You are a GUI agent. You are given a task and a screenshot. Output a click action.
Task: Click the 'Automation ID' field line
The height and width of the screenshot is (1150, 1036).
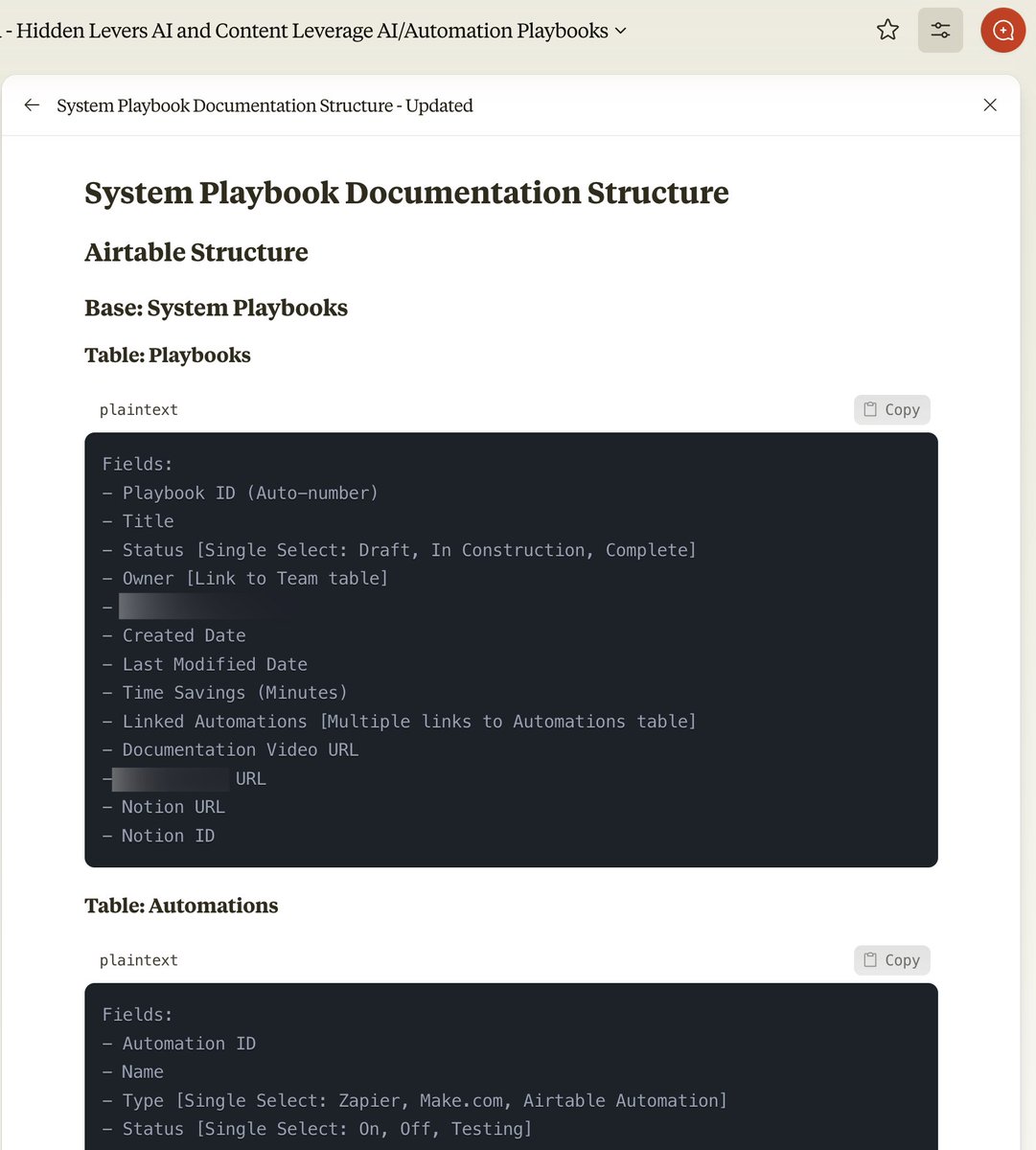point(179,1044)
